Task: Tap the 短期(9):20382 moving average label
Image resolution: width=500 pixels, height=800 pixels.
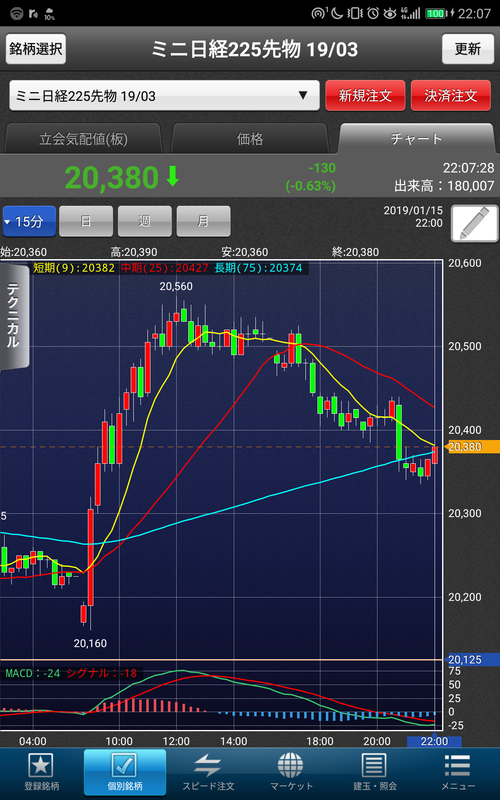Action: (74, 268)
